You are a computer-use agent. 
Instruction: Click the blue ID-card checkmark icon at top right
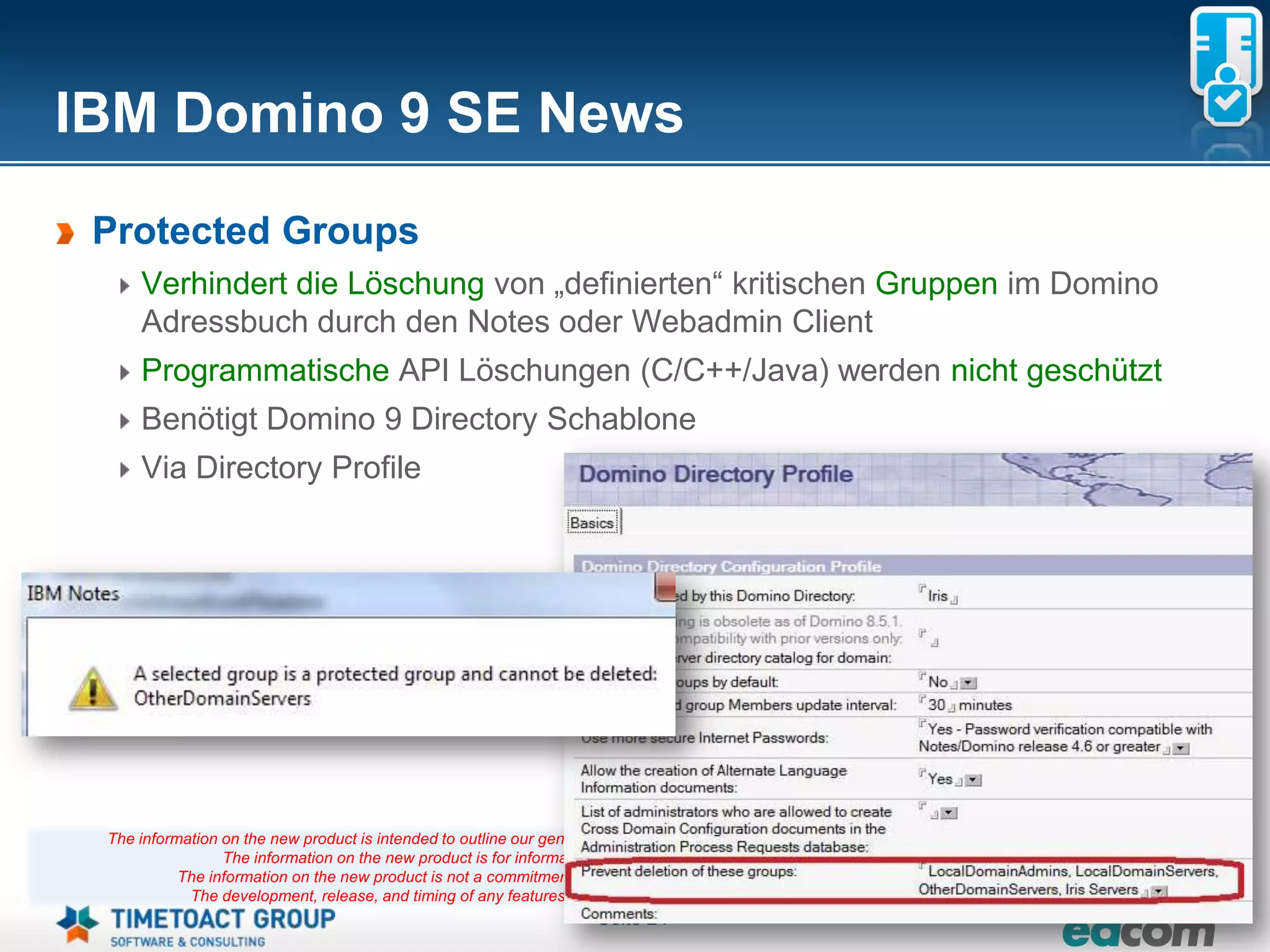click(x=1227, y=66)
